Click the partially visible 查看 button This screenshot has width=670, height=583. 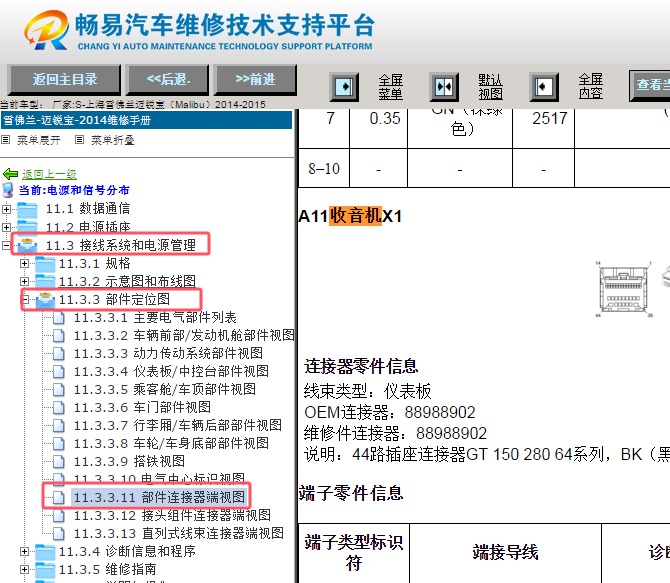click(x=649, y=85)
